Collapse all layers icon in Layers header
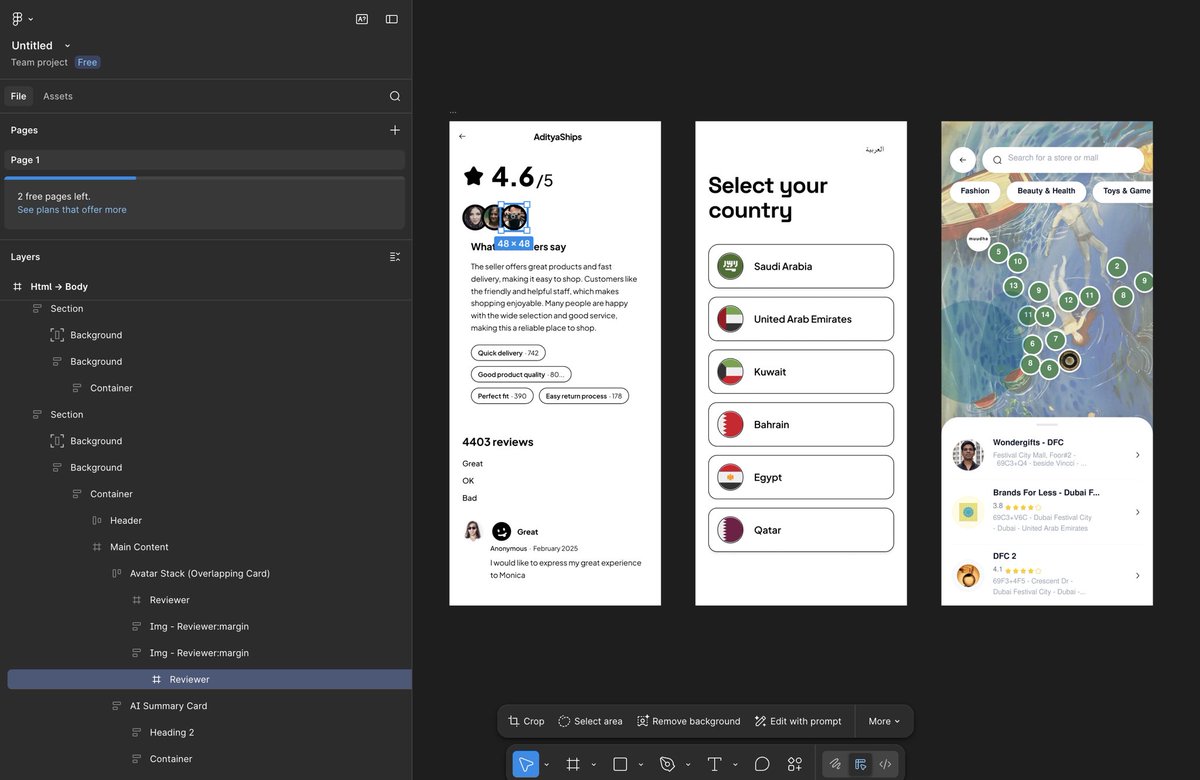 [395, 257]
